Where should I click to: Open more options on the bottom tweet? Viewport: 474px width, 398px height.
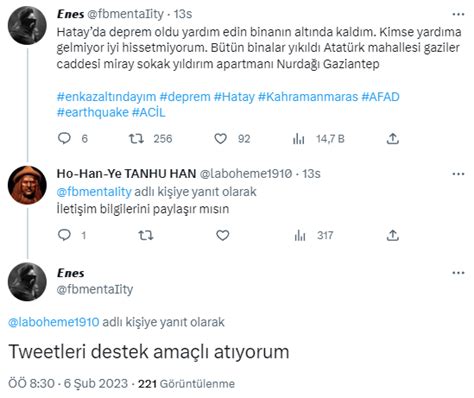[x=458, y=273]
